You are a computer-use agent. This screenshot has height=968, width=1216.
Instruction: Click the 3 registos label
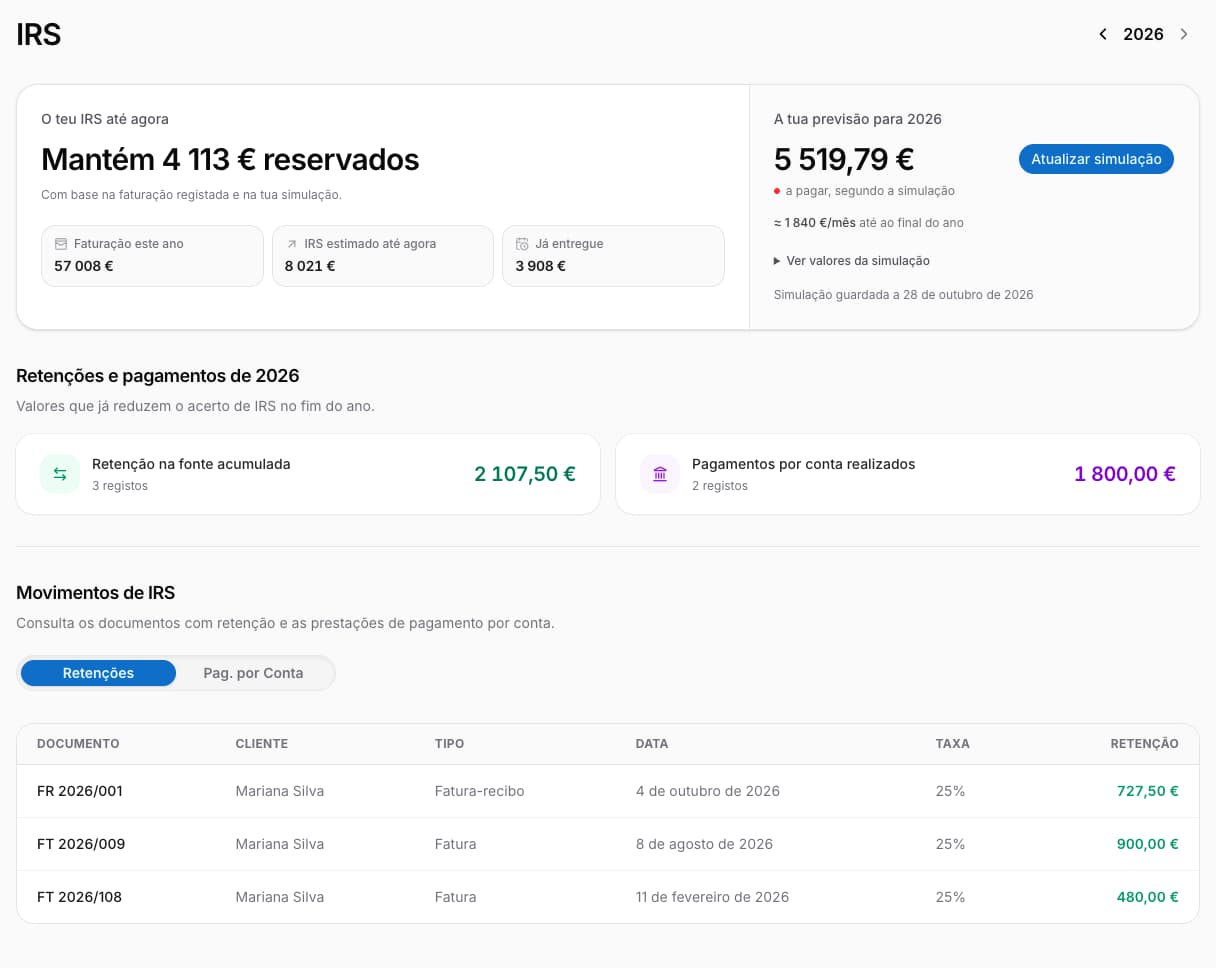(x=120, y=486)
